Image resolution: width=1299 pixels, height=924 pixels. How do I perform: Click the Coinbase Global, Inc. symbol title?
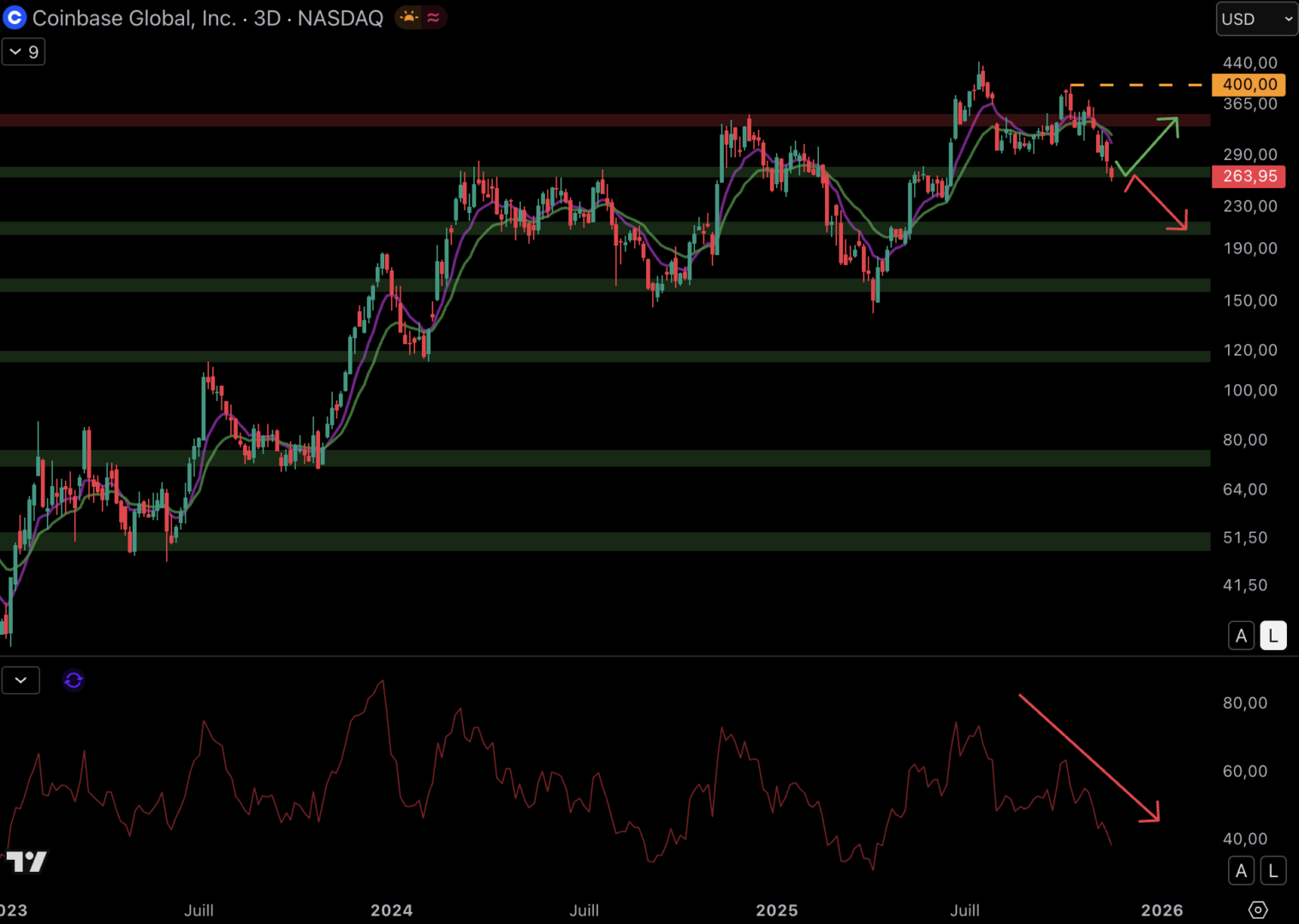[133, 18]
